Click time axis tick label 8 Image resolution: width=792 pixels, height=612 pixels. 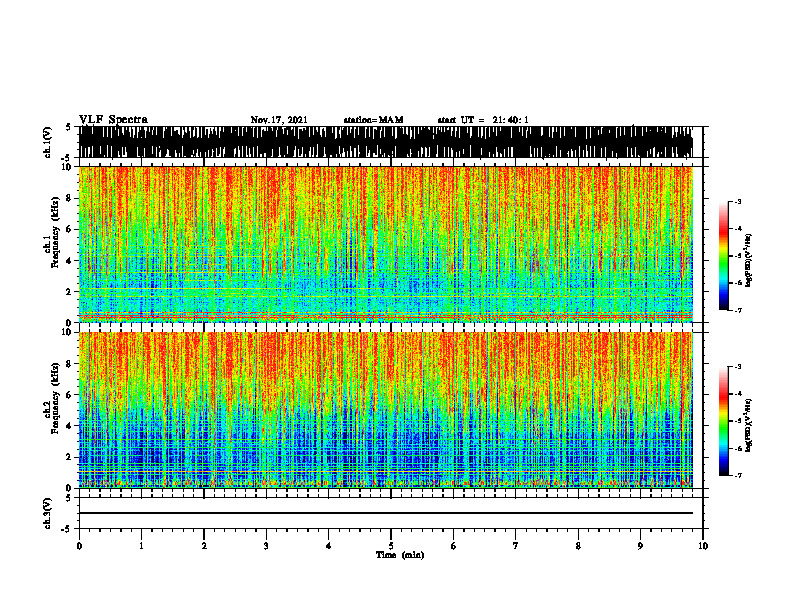tap(578, 546)
